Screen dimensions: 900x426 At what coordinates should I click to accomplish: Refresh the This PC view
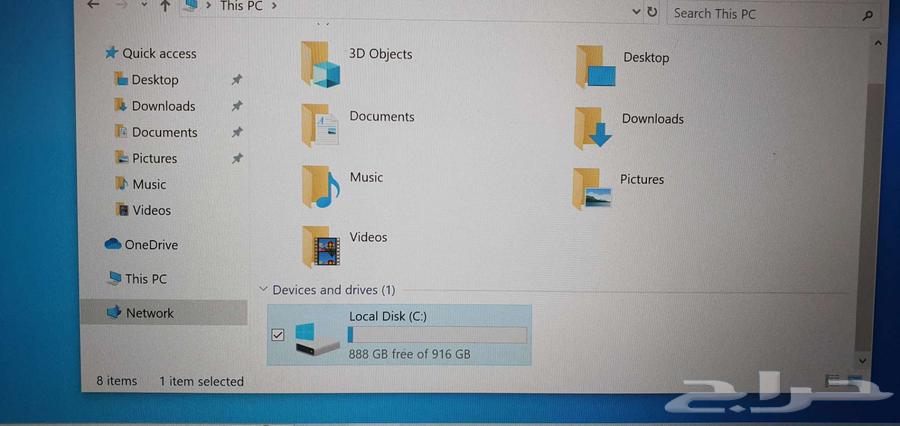[651, 11]
